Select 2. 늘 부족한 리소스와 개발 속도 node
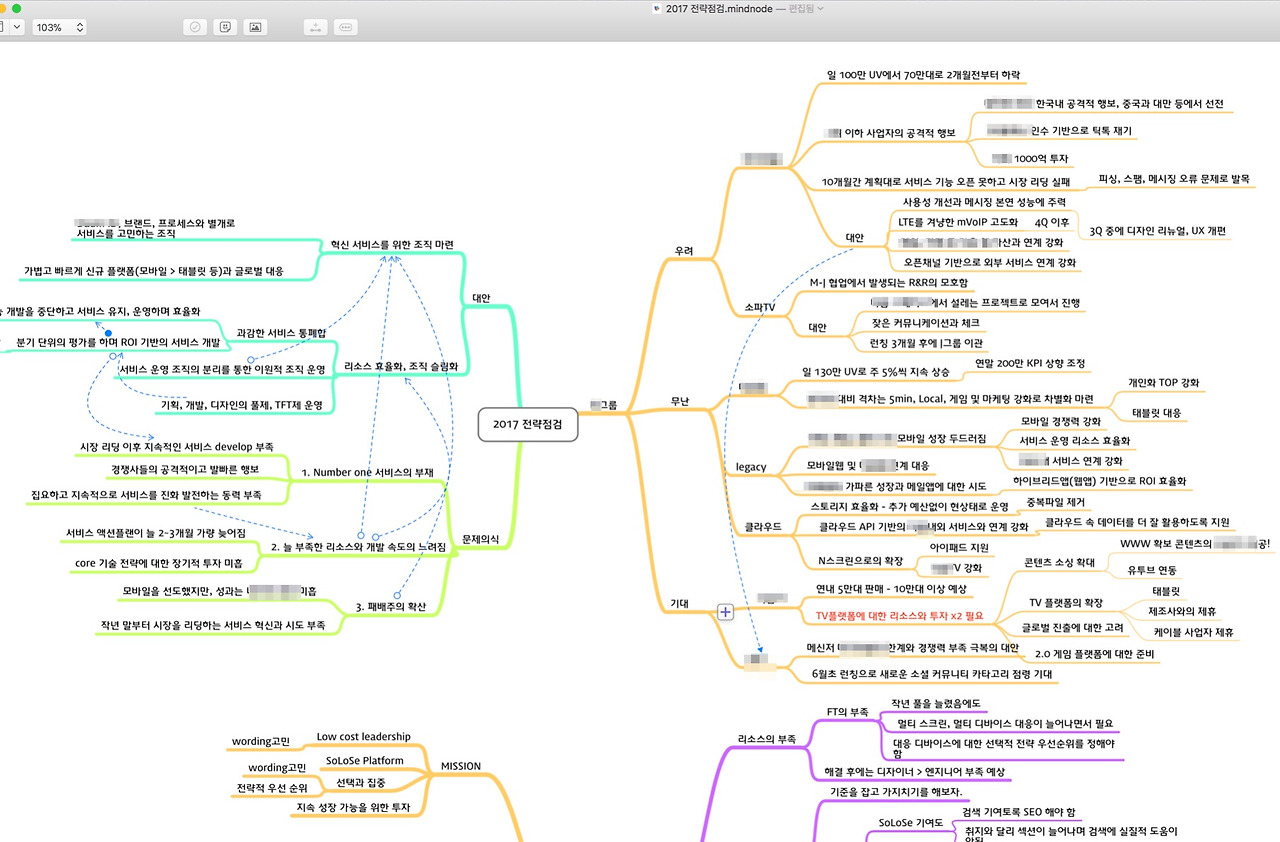 pyautogui.click(x=358, y=547)
